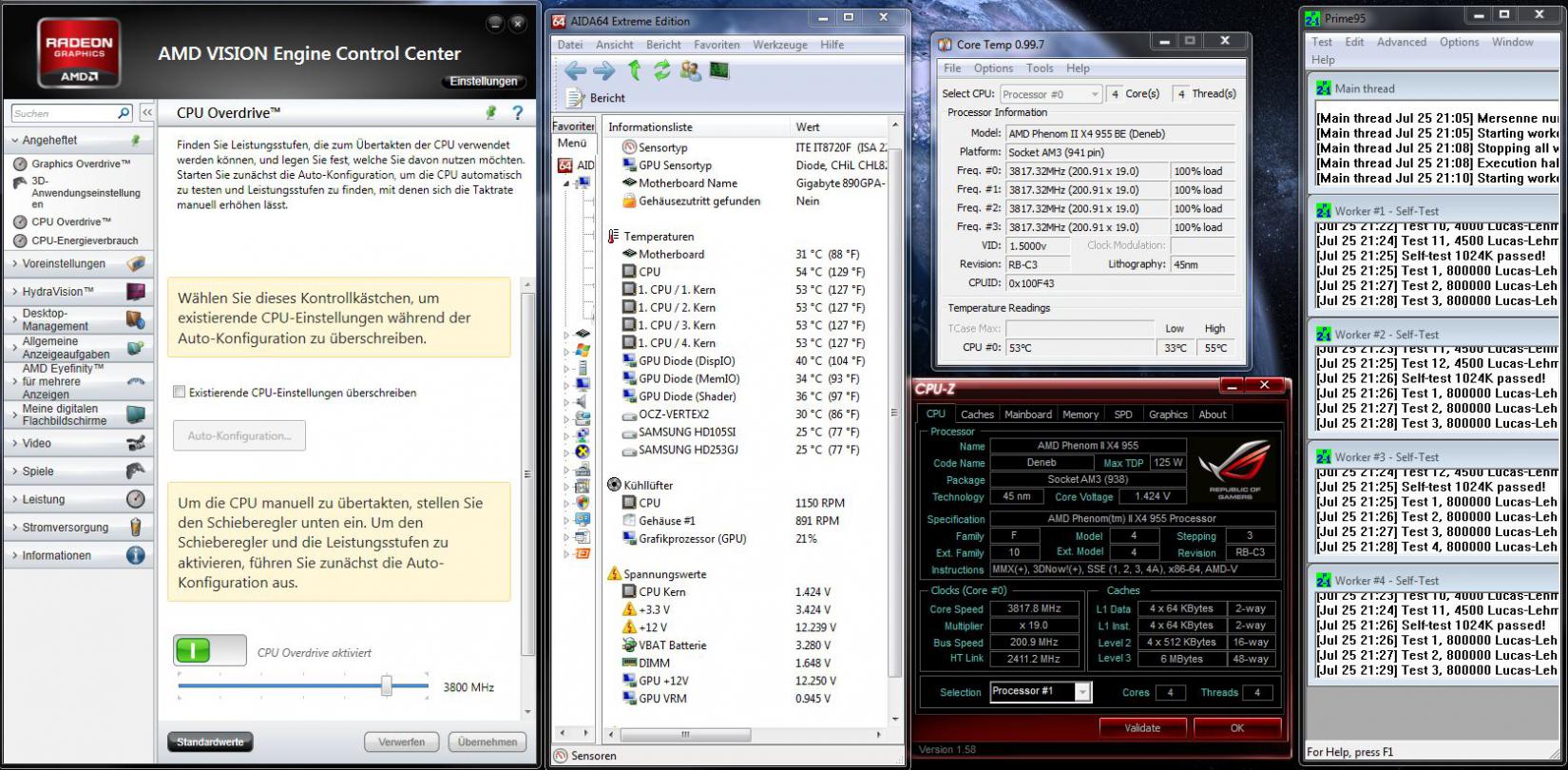
Task: Click the Standardwerte button
Action: 210,741
